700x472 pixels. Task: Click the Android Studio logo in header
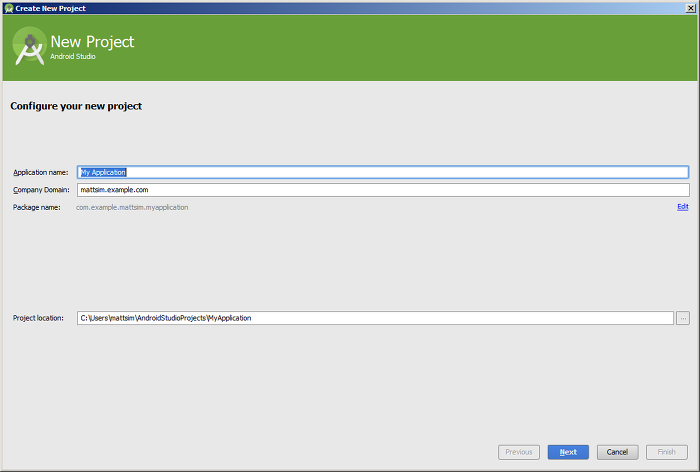click(x=29, y=46)
